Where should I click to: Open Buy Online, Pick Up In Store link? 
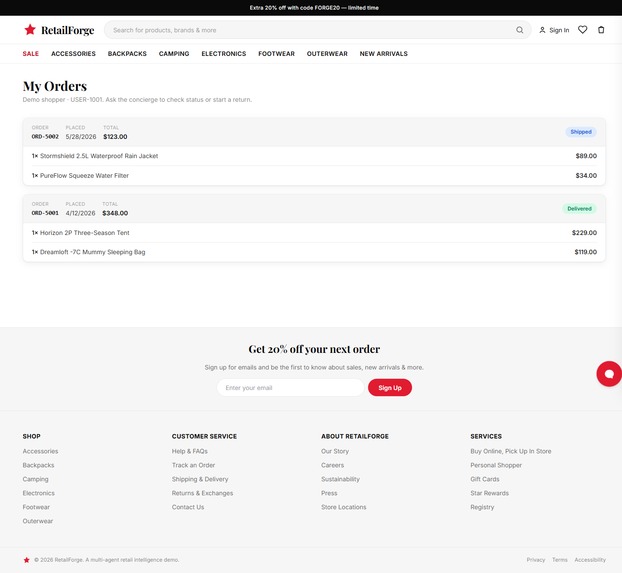click(511, 451)
